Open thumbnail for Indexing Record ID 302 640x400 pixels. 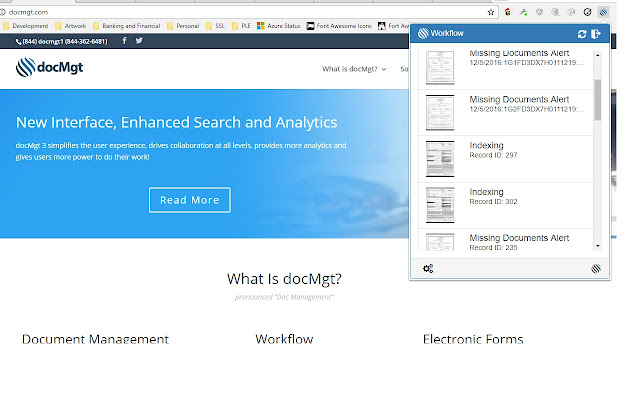(x=440, y=205)
